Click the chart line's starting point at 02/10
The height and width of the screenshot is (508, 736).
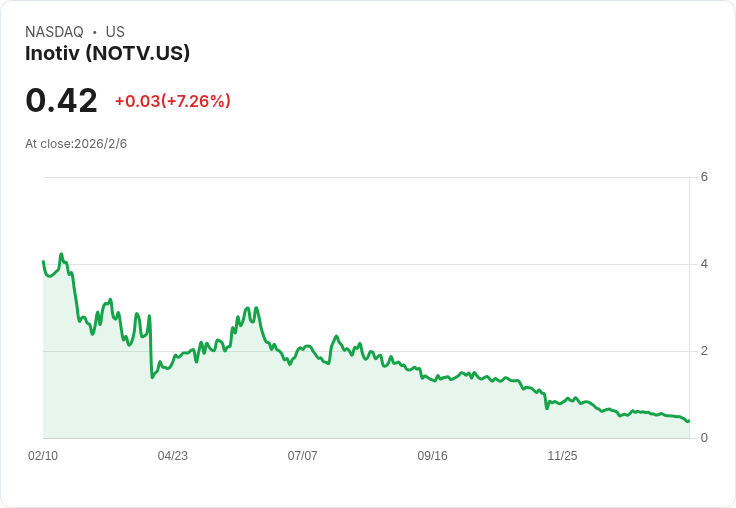[x=44, y=261]
